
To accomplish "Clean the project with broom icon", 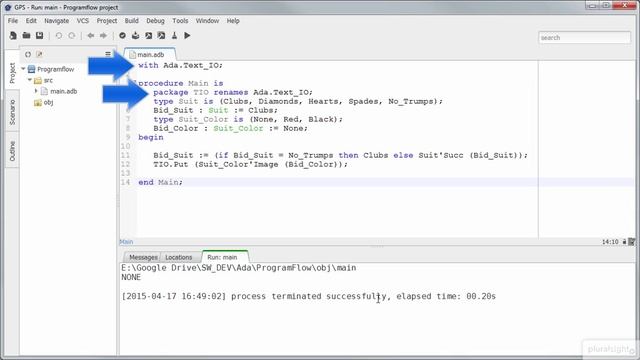I will coord(174,36).
